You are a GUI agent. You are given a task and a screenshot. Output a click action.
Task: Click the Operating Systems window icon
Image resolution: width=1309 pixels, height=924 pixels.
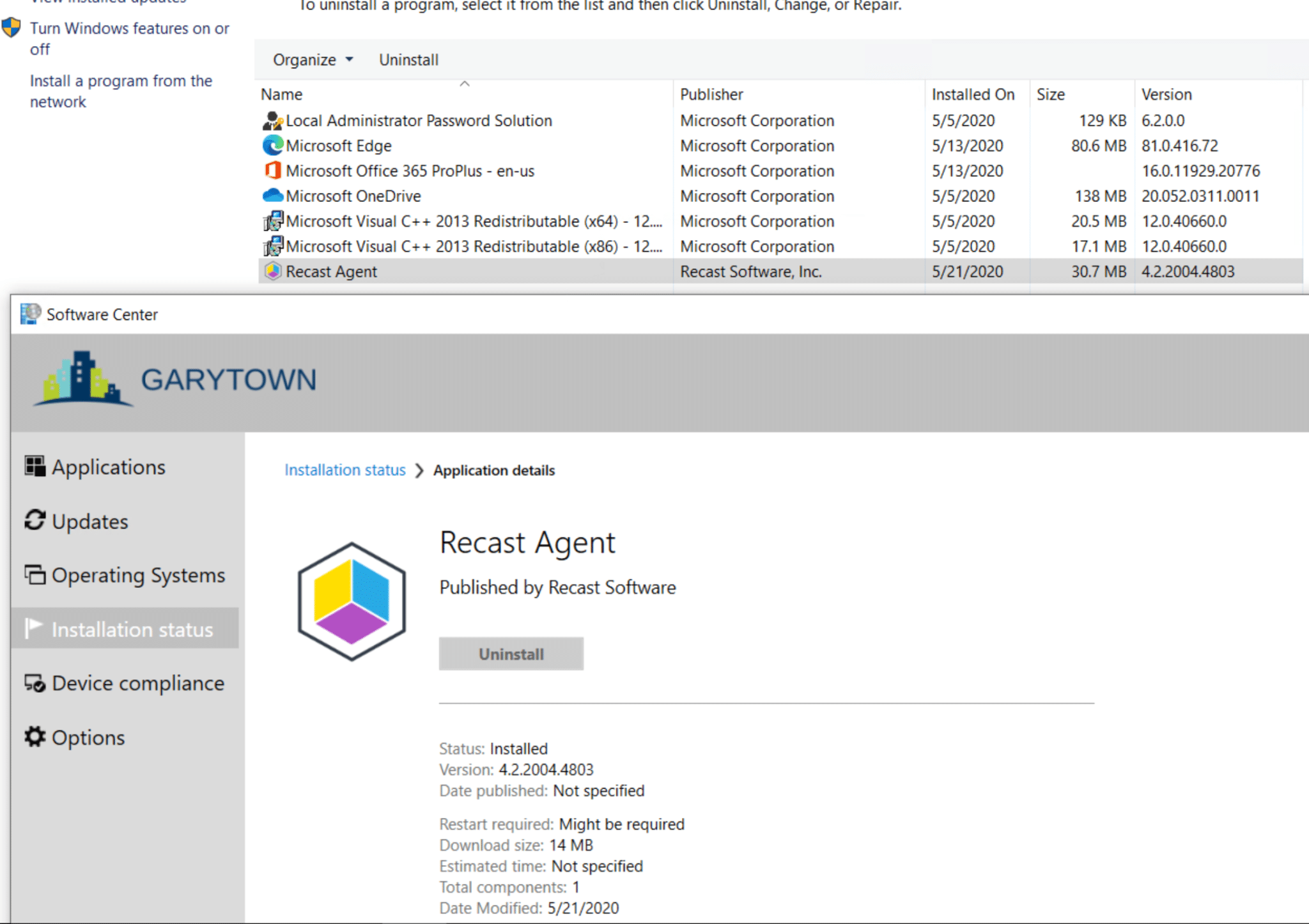pyautogui.click(x=35, y=574)
